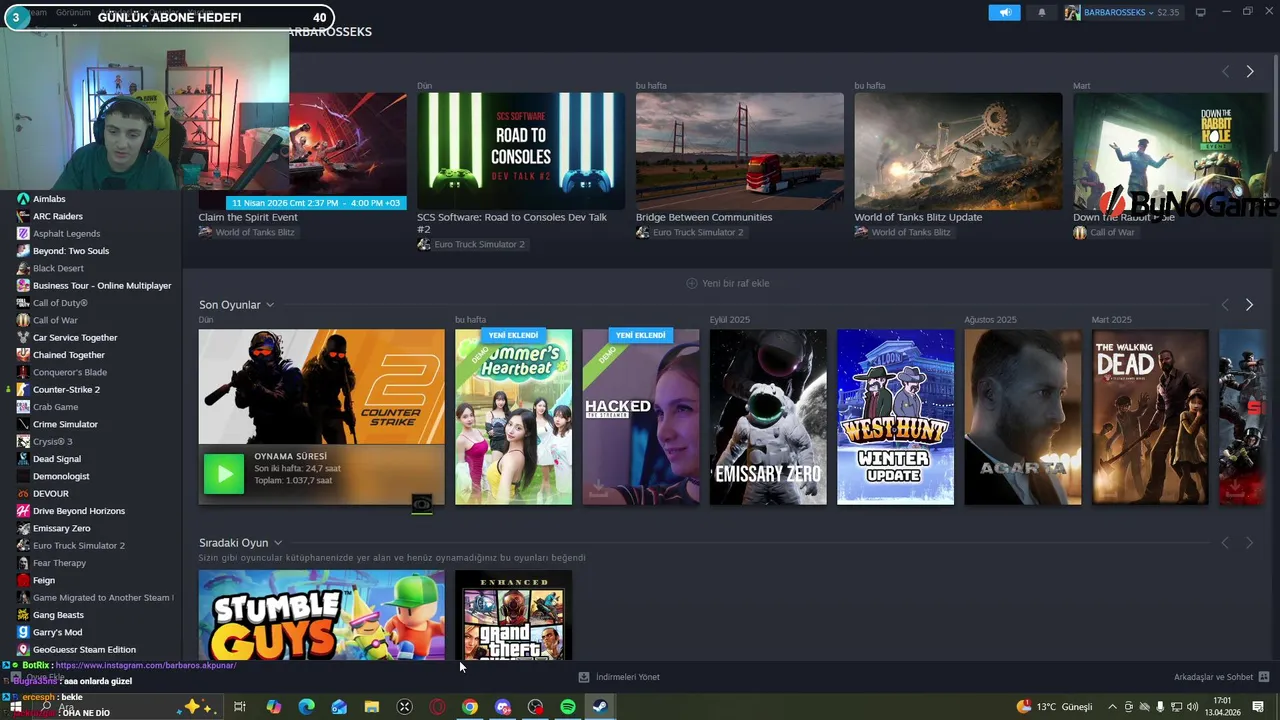Click the plus icon next to Yeni bir raf ekle
Image resolution: width=1280 pixels, height=720 pixels.
(x=692, y=283)
